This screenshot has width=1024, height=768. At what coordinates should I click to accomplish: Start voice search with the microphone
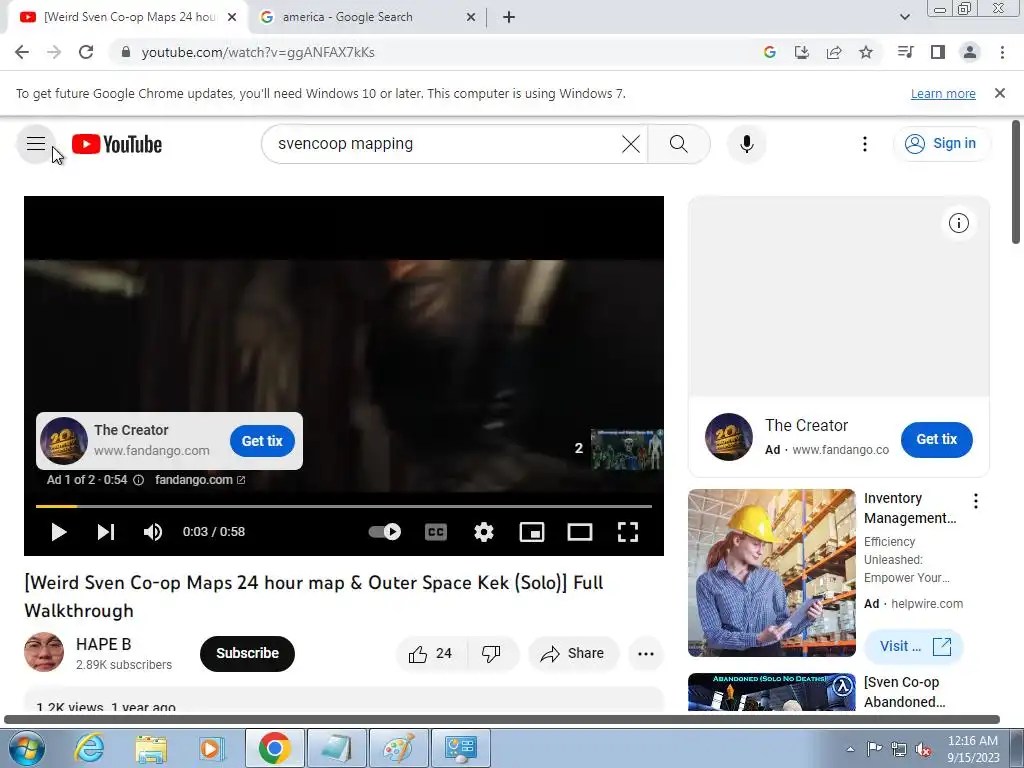click(x=746, y=144)
